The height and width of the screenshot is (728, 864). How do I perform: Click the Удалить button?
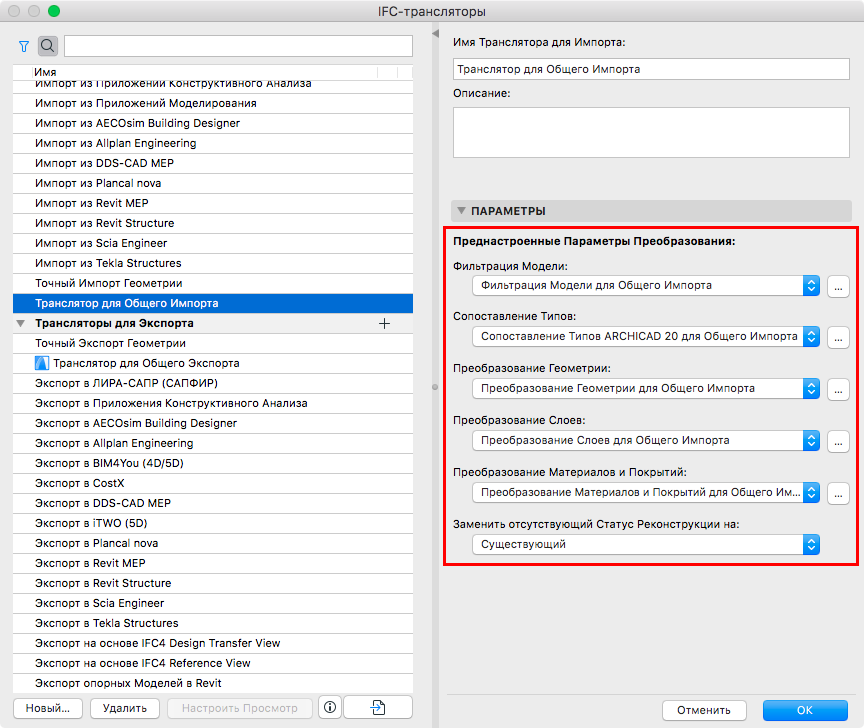125,708
